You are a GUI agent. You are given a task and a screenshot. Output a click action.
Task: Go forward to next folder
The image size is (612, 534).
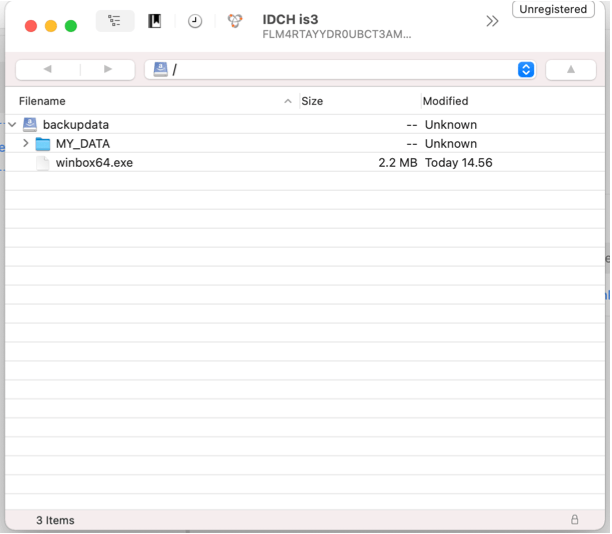point(108,69)
